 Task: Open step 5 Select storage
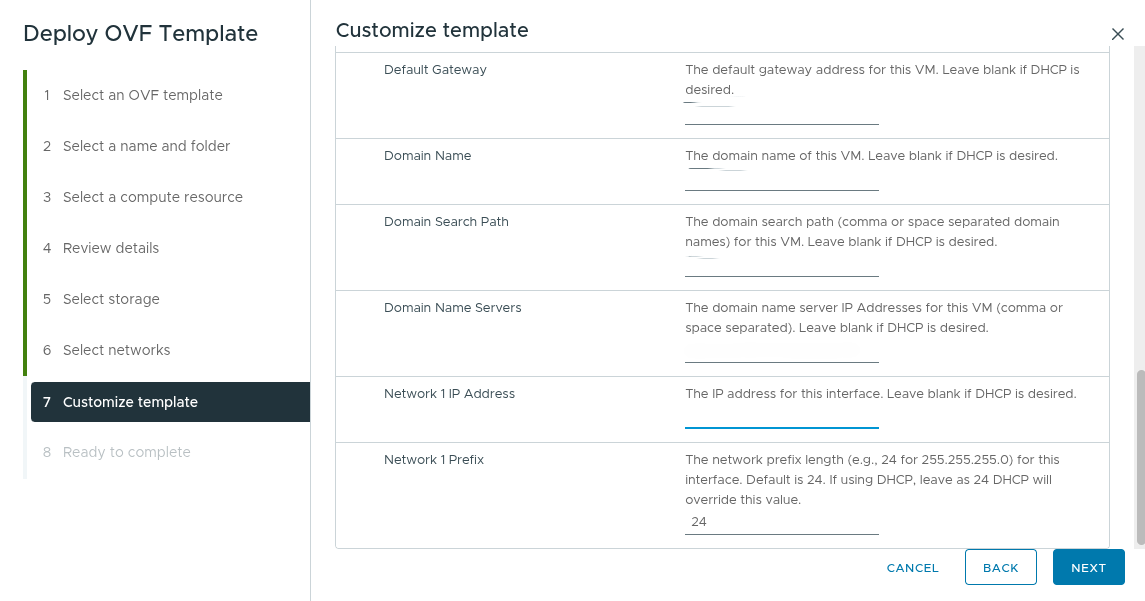click(120, 298)
